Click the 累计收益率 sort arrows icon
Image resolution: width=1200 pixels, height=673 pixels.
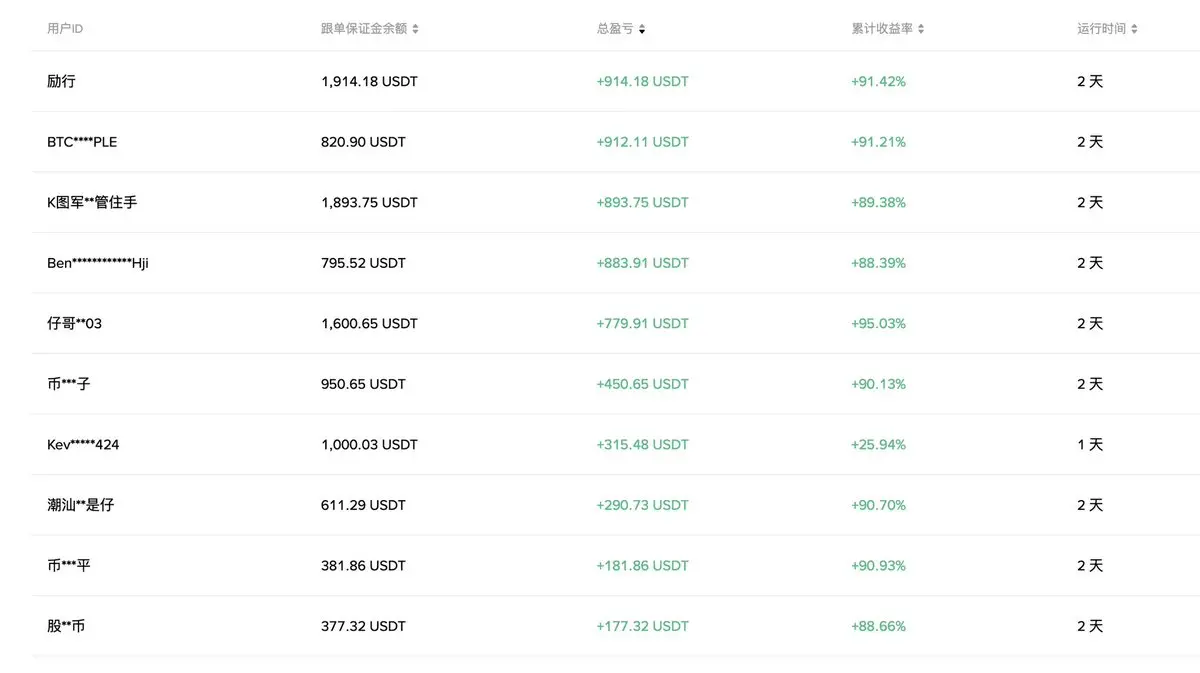[921, 29]
